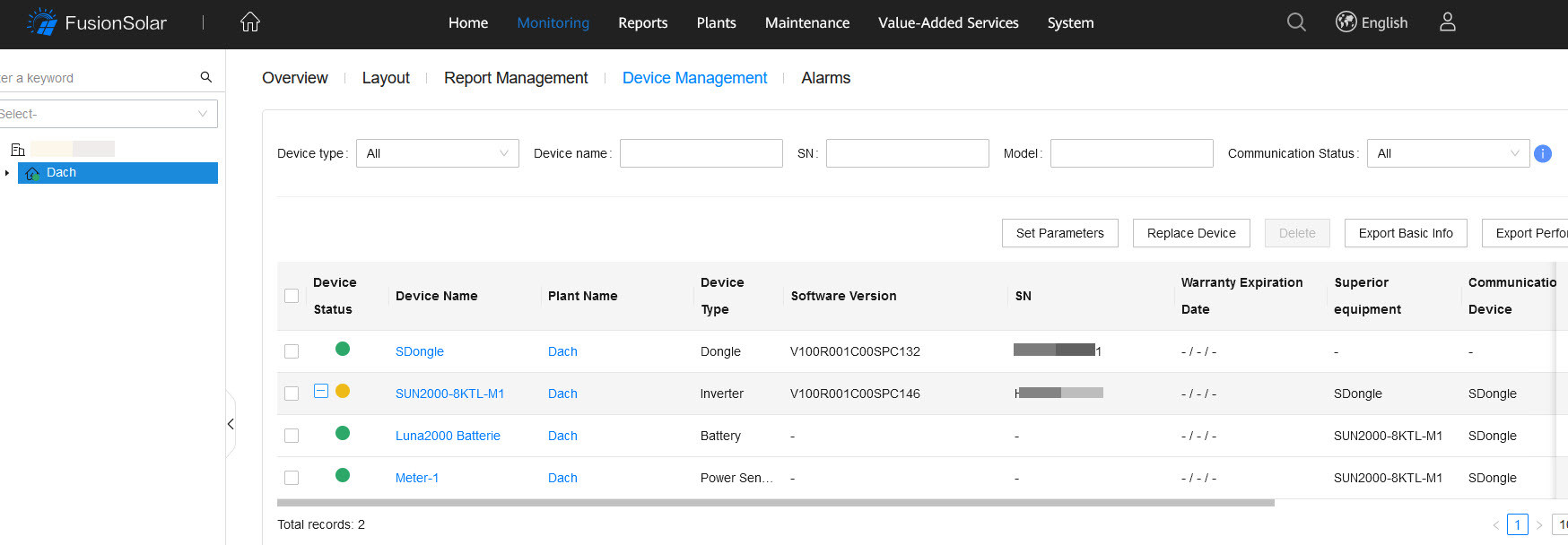Collapse the left sidebar panel handle
1568x545 pixels.
click(231, 424)
